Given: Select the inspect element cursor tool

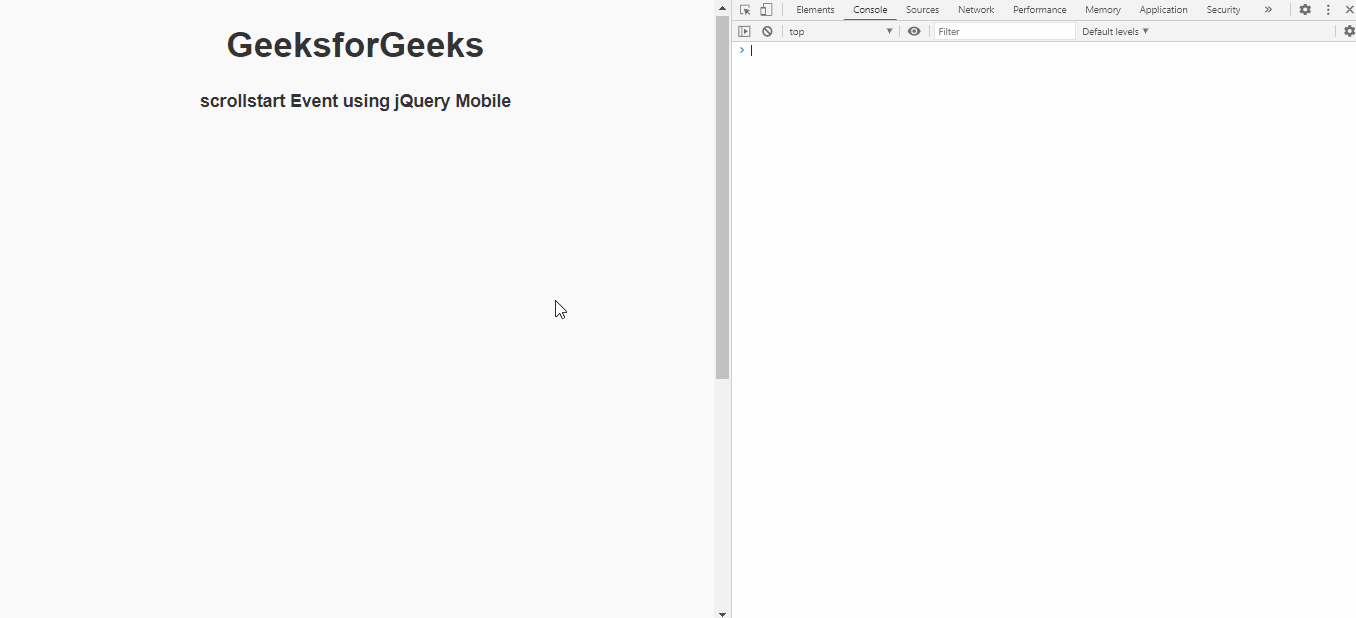Looking at the screenshot, I should point(744,9).
